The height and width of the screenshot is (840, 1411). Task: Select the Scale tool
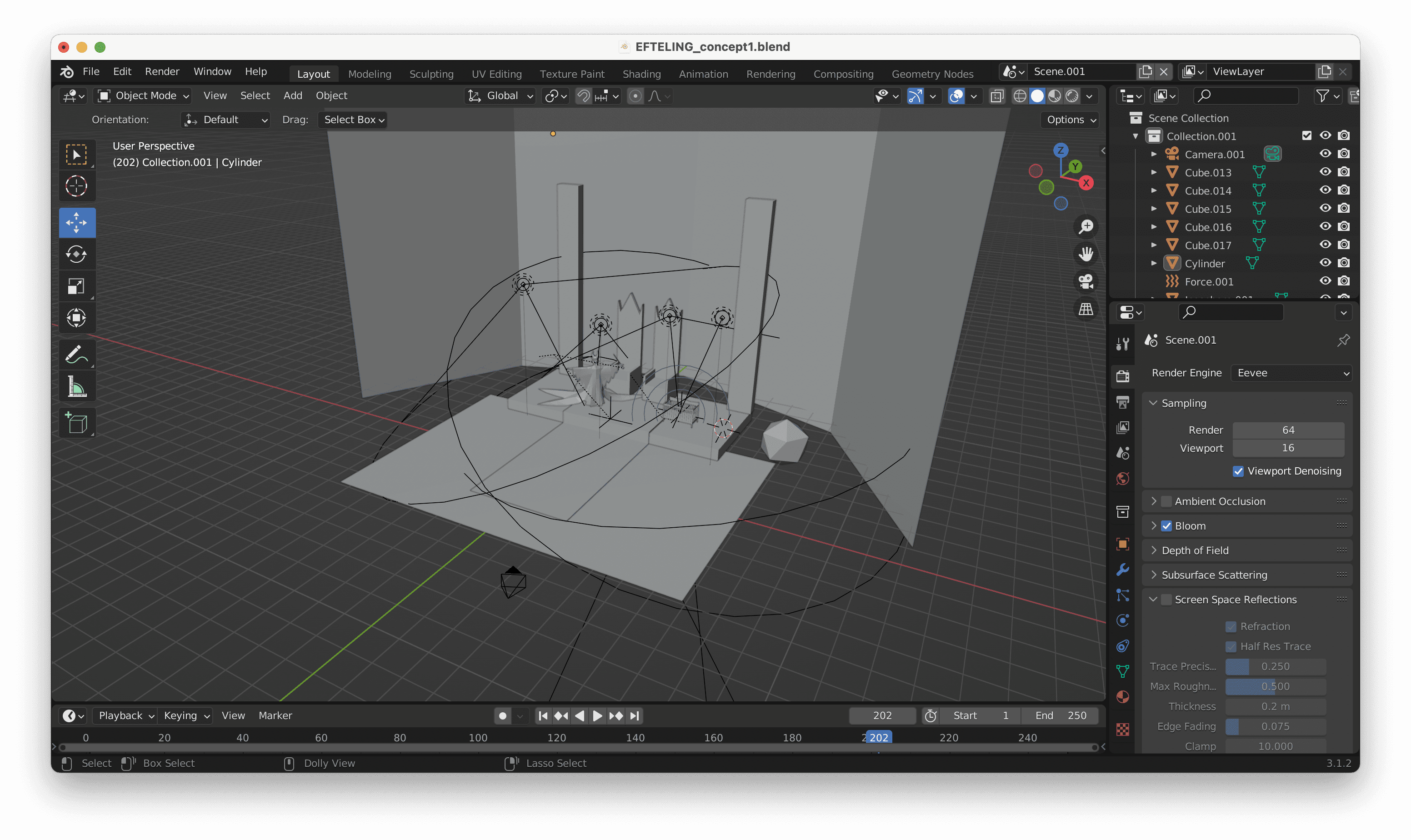(76, 286)
